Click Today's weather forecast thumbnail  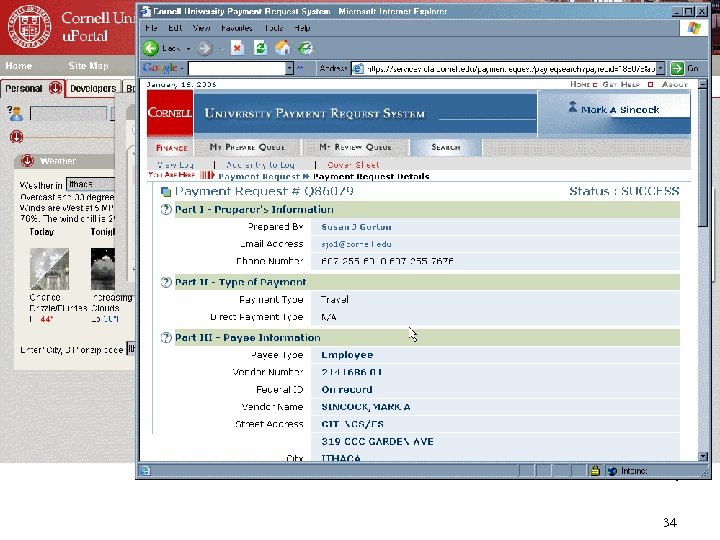[x=50, y=269]
